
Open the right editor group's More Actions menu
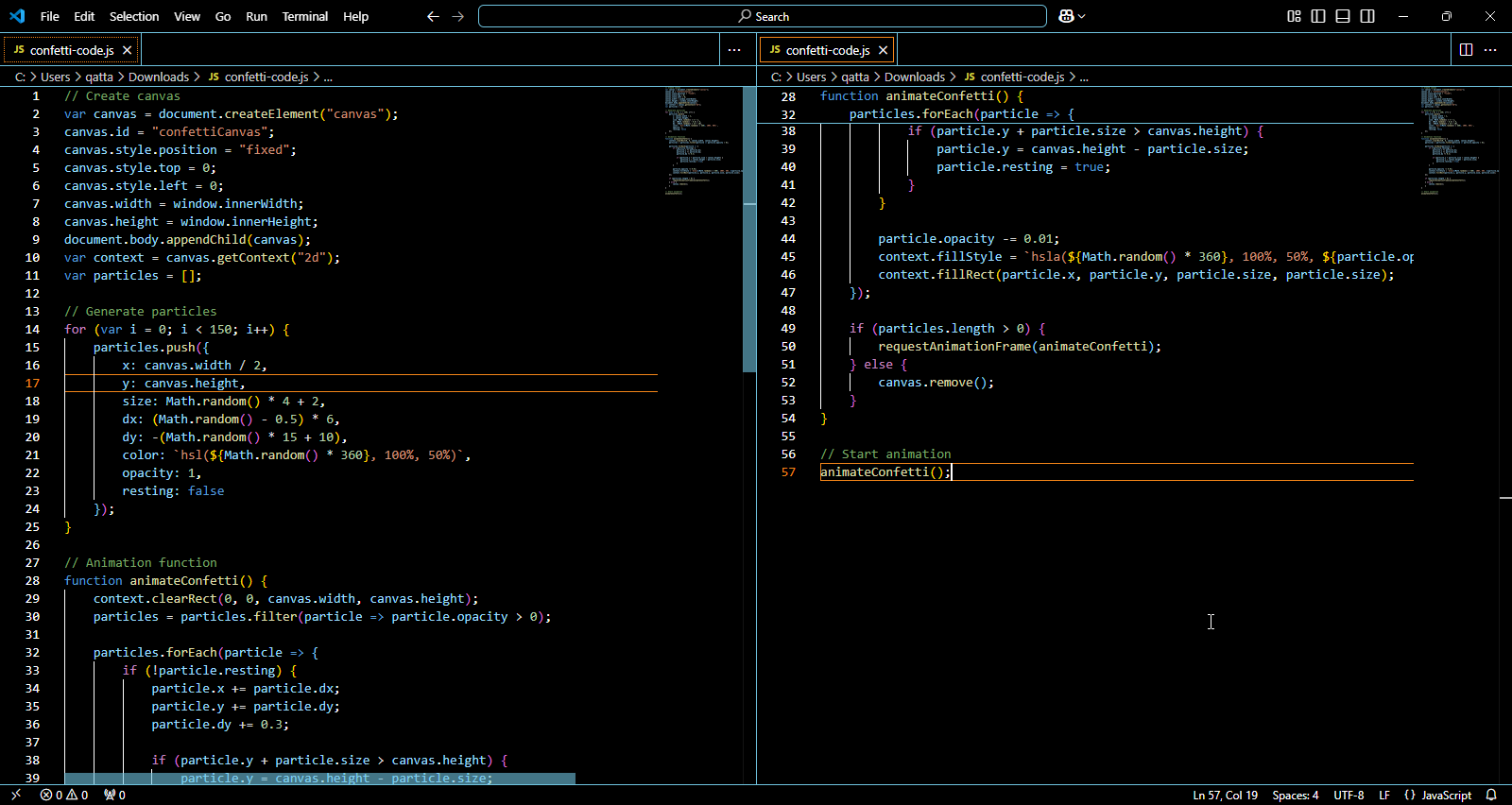click(x=1490, y=50)
